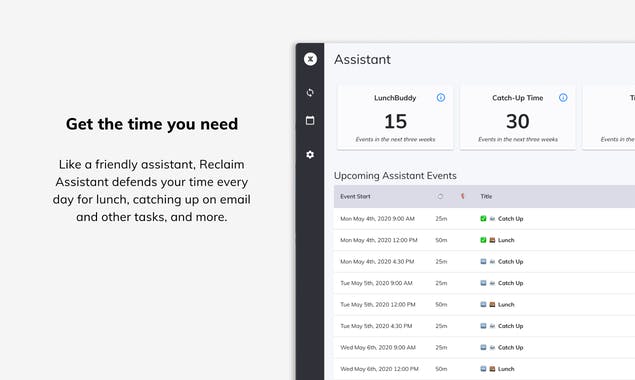Sort by the Title column header
This screenshot has width=635, height=380.
pos(486,196)
